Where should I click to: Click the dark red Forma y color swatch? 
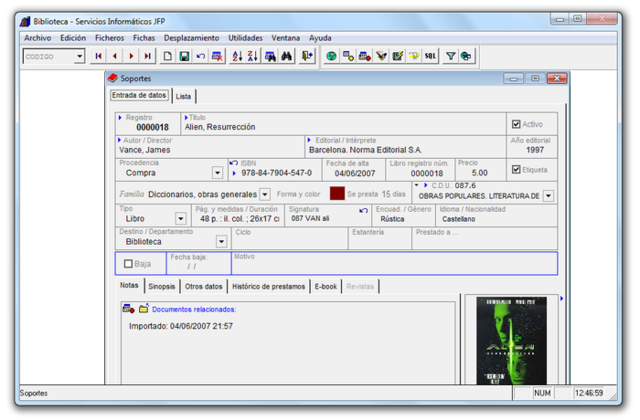pyautogui.click(x=337, y=193)
